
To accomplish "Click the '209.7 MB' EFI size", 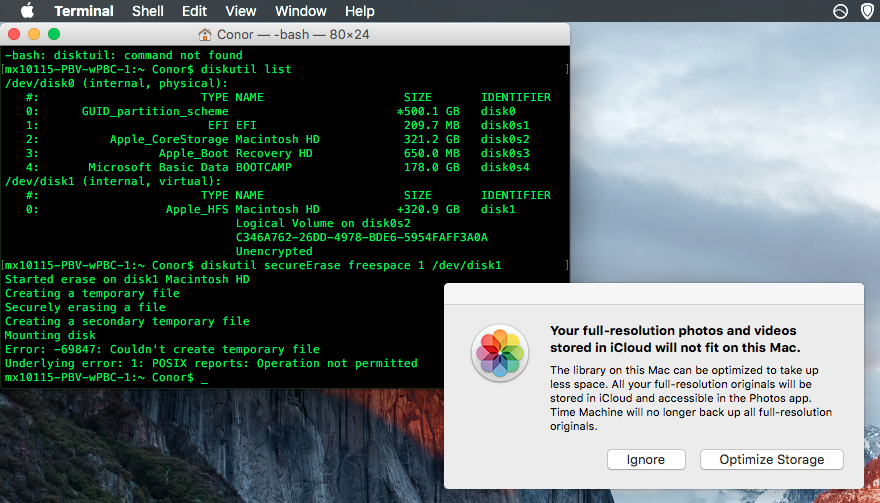I will pyautogui.click(x=432, y=125).
